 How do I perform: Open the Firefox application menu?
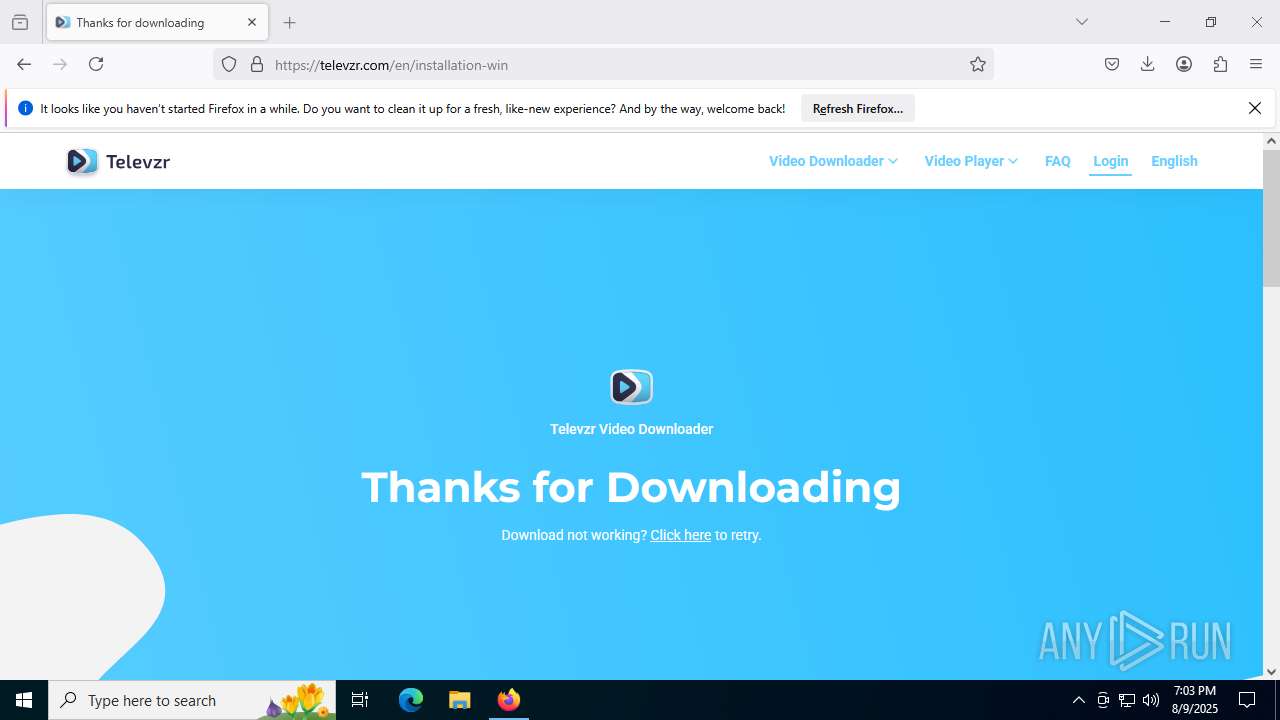[1256, 64]
